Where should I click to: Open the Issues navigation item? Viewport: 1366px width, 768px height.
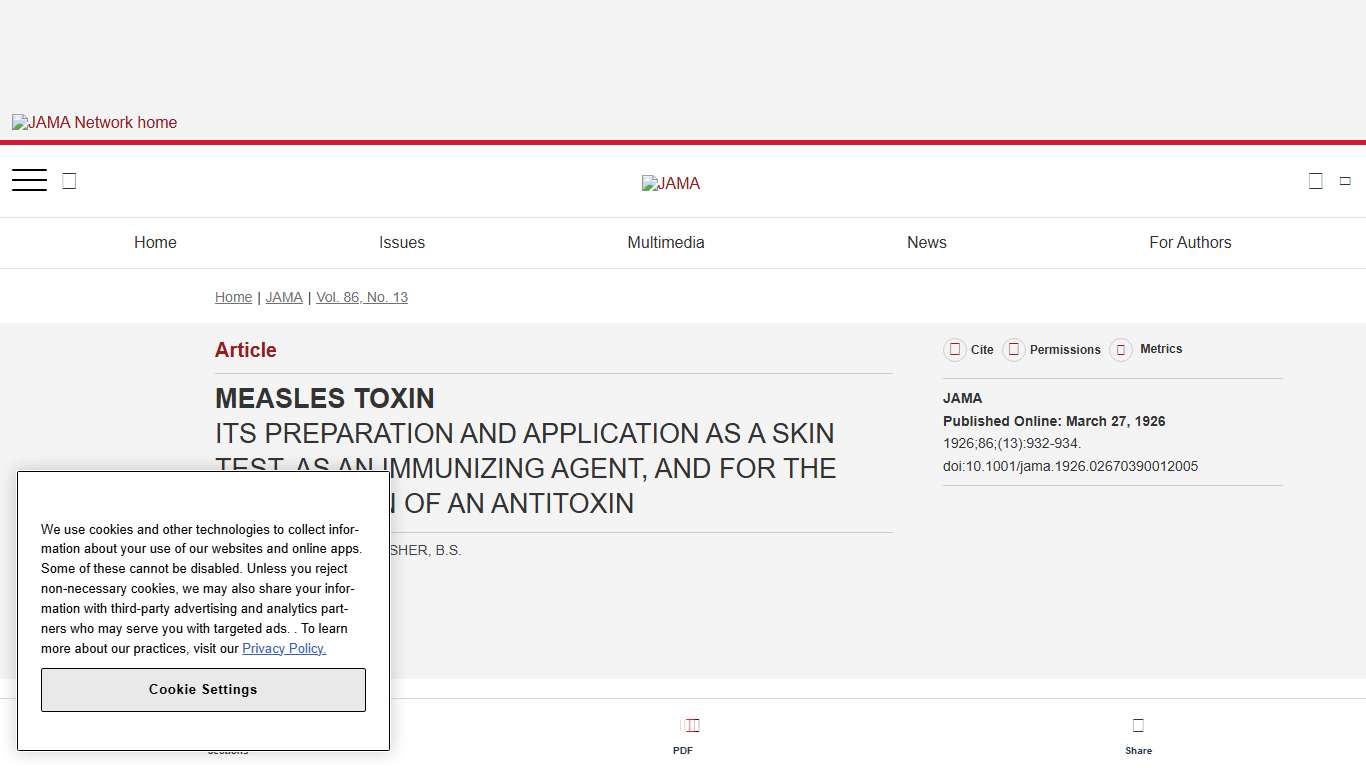(x=402, y=242)
